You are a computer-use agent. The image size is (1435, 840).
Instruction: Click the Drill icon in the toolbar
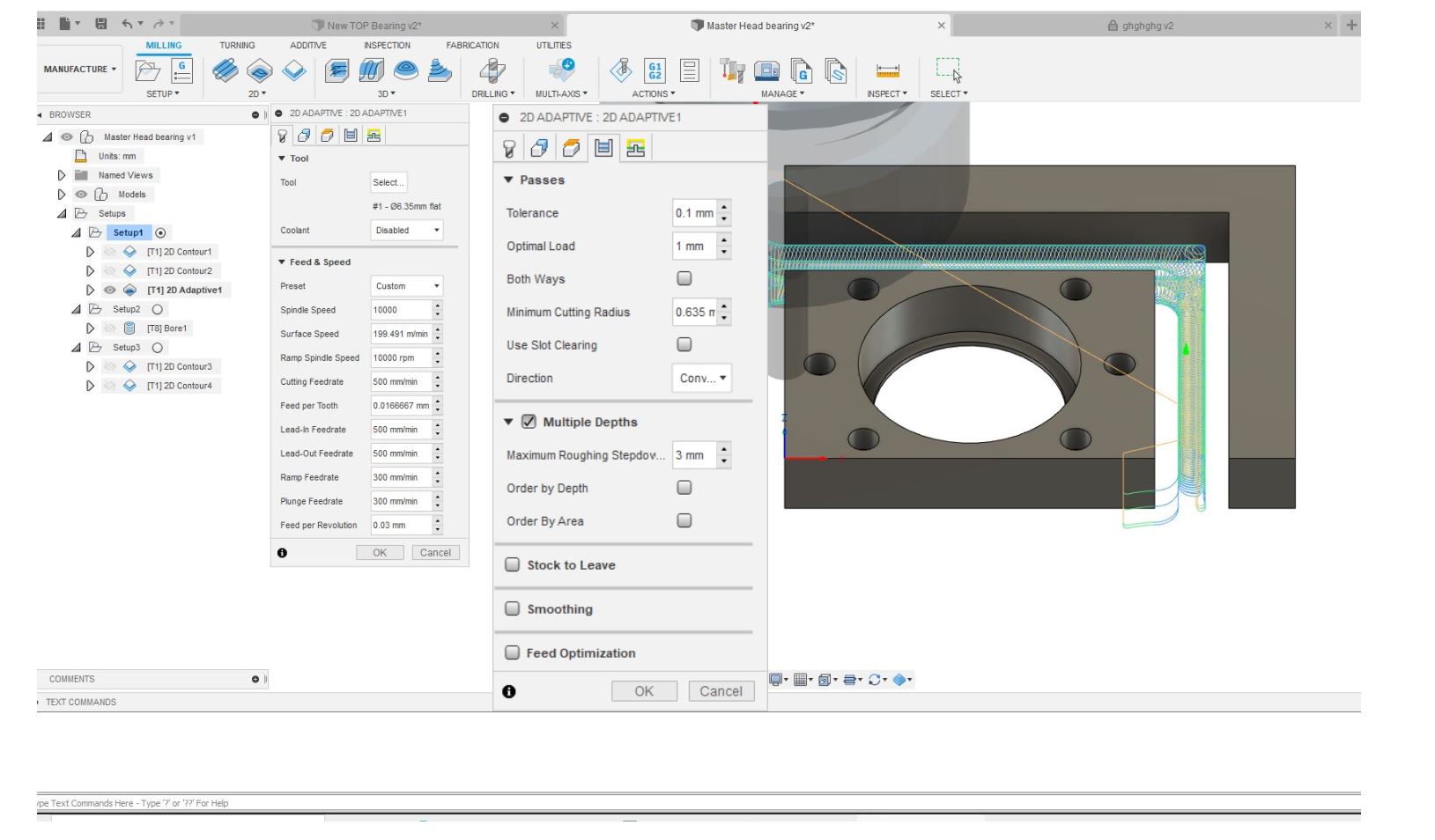[492, 70]
